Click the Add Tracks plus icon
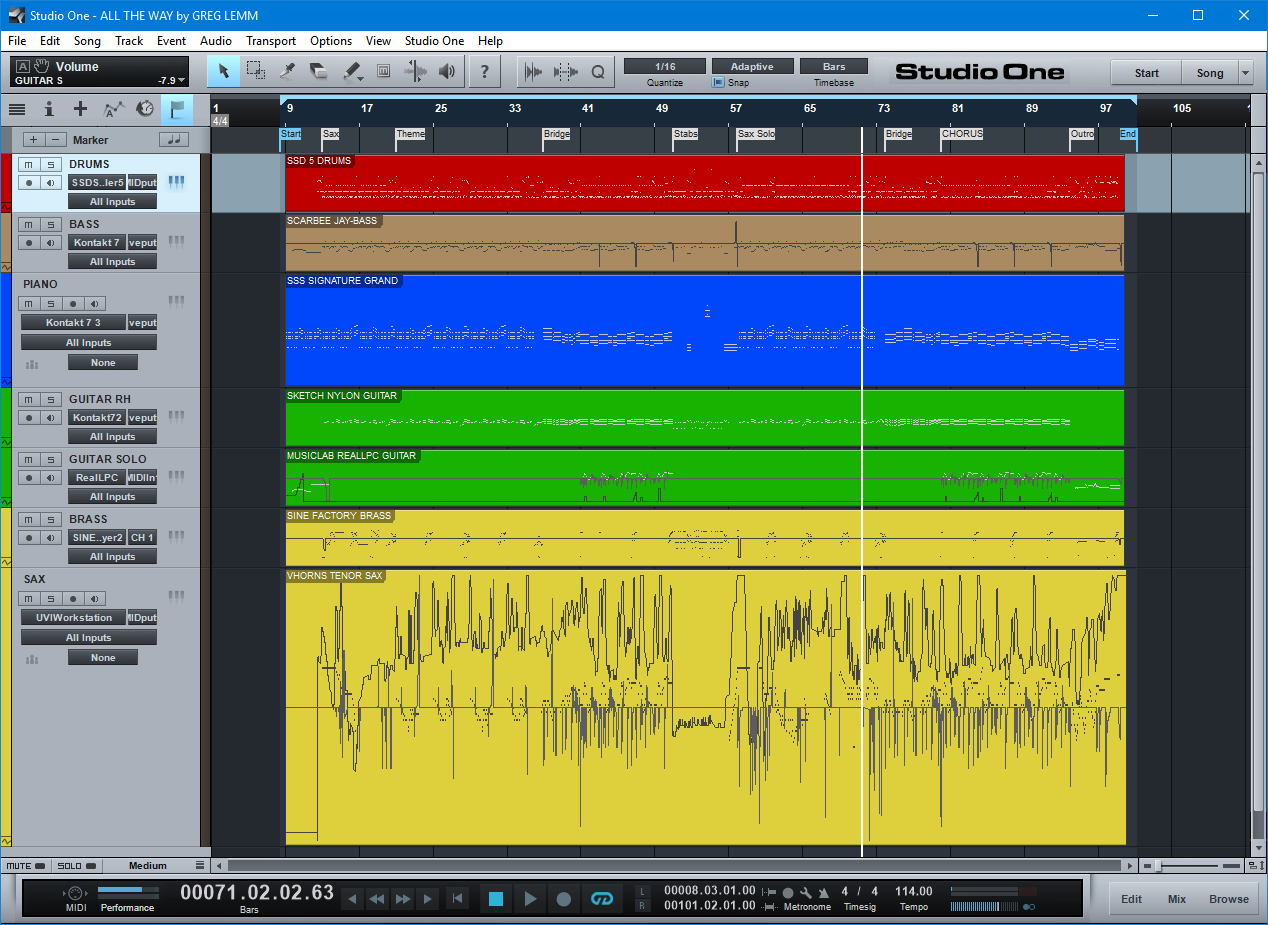This screenshot has height=925, width=1268. coord(81,109)
